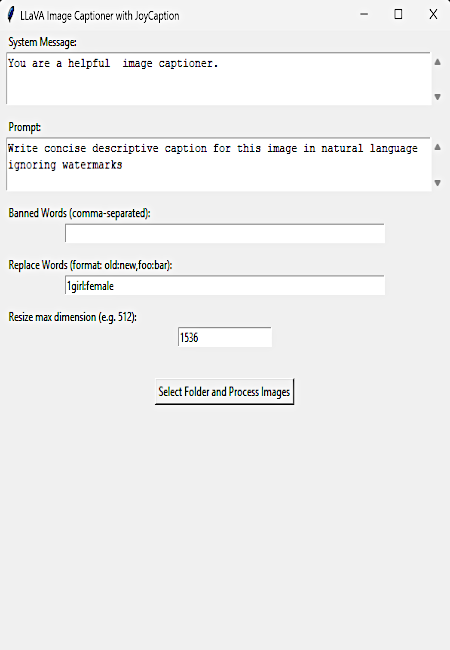The height and width of the screenshot is (650, 450).
Task: Click Prompt box scroll down arrow
Action: tap(437, 182)
